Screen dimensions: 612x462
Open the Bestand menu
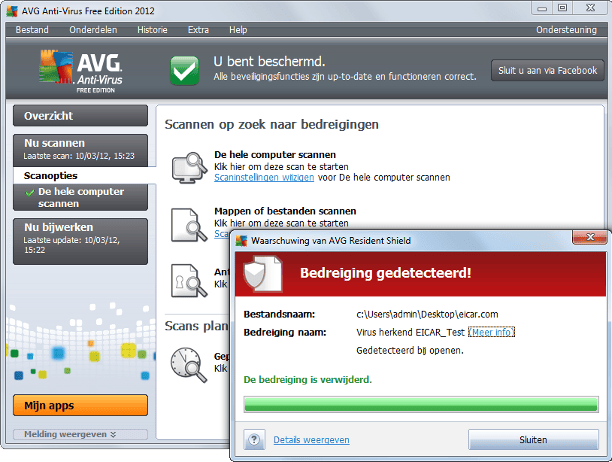pyautogui.click(x=32, y=30)
